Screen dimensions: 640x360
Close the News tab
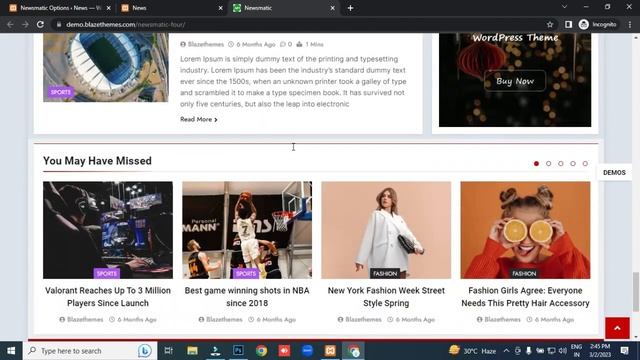(x=220, y=8)
